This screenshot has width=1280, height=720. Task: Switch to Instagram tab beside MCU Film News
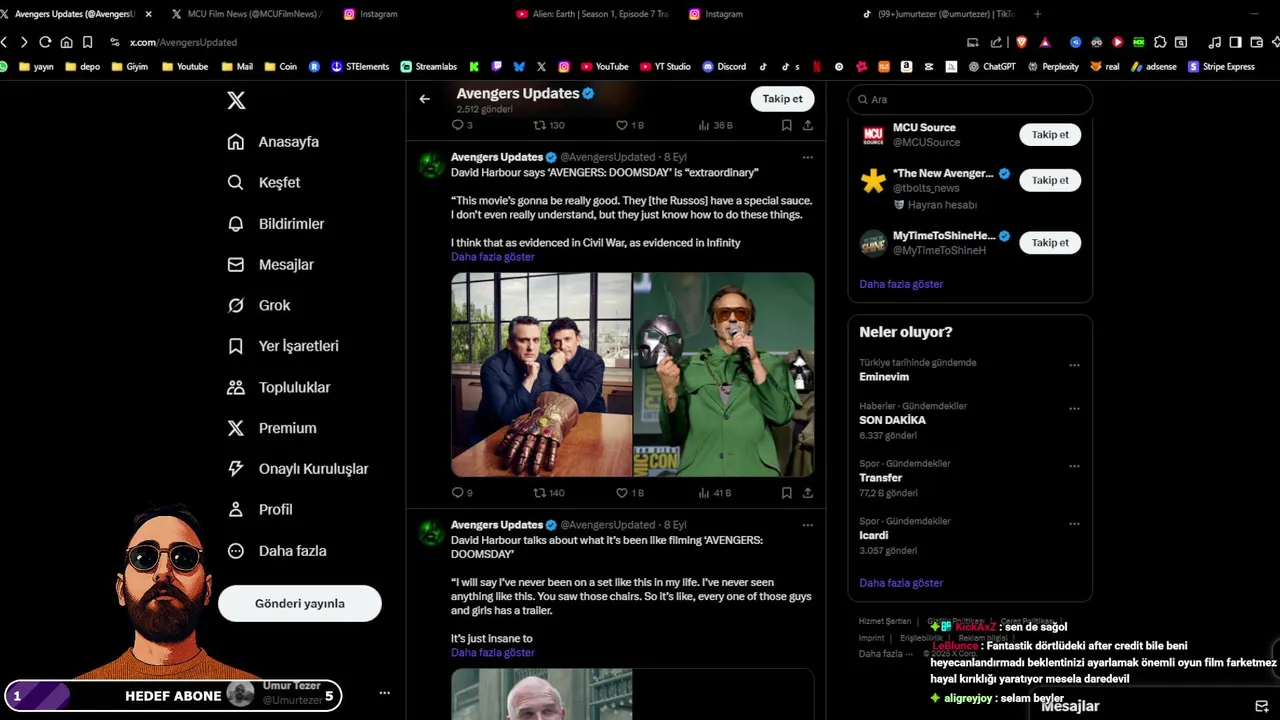click(372, 14)
